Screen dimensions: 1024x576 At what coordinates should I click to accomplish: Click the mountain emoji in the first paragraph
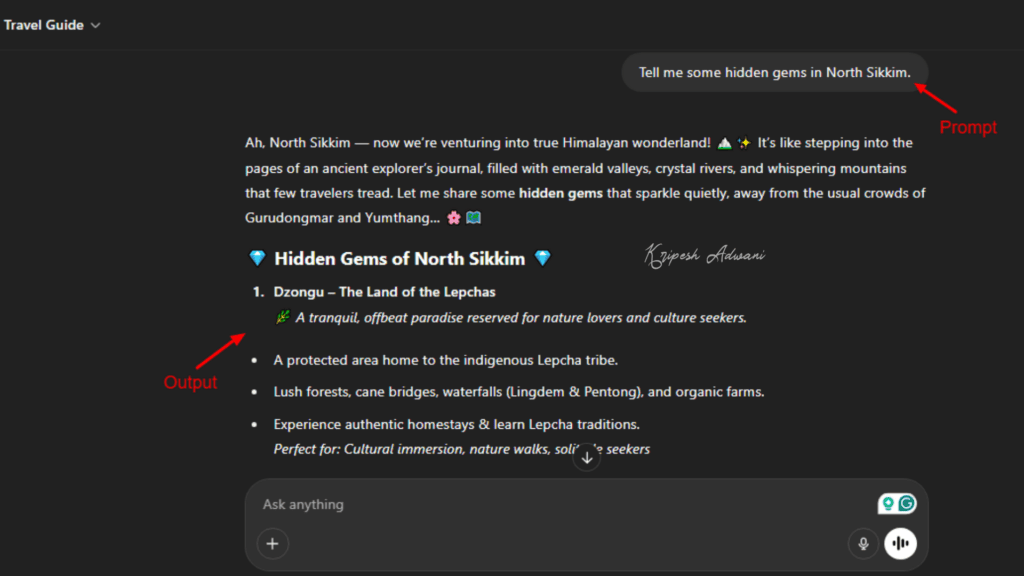click(x=723, y=142)
